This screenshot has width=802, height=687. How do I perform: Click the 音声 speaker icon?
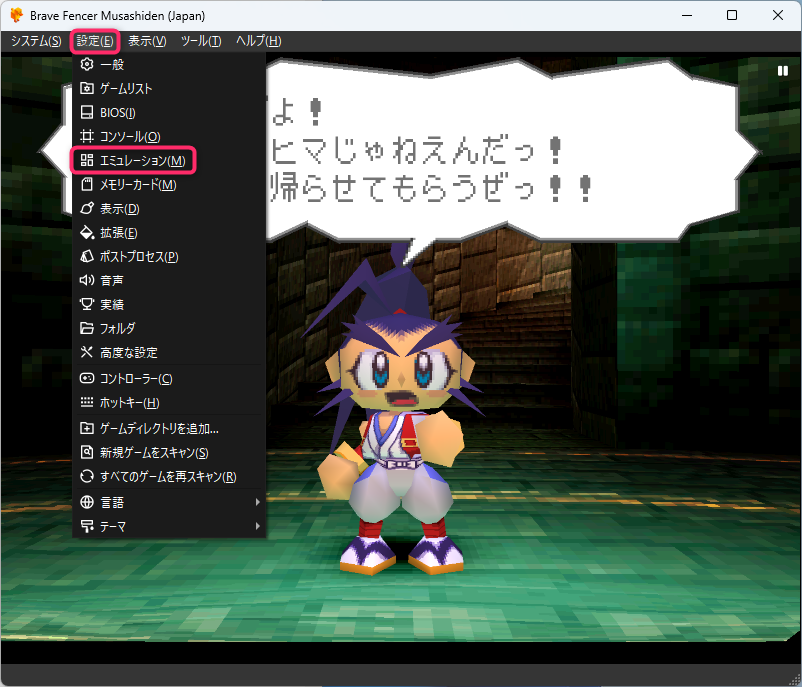(87, 280)
